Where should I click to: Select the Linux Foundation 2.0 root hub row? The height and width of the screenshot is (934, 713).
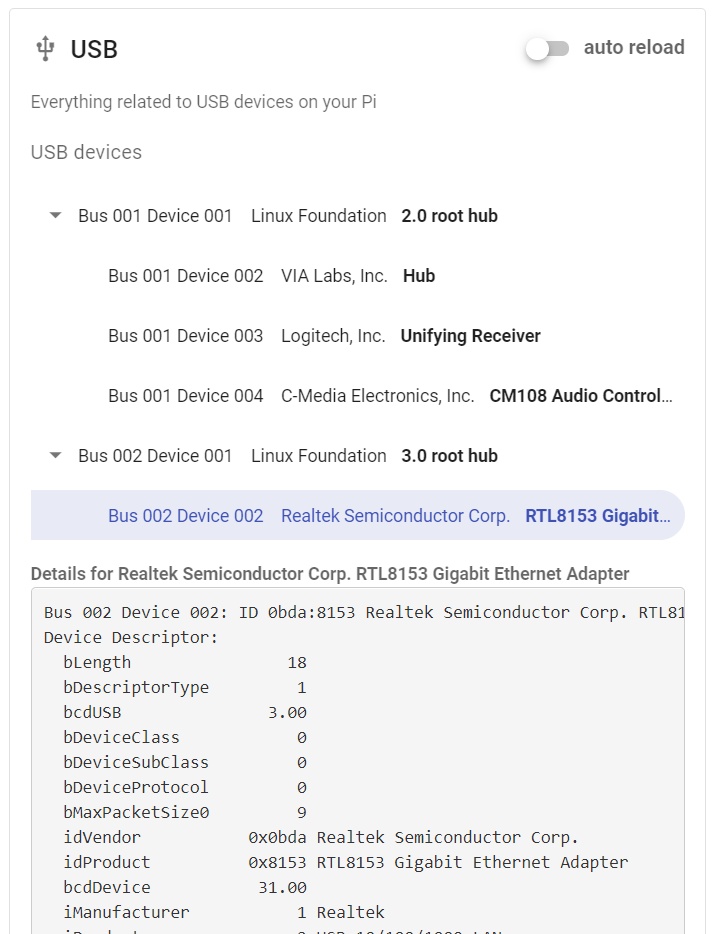357,216
